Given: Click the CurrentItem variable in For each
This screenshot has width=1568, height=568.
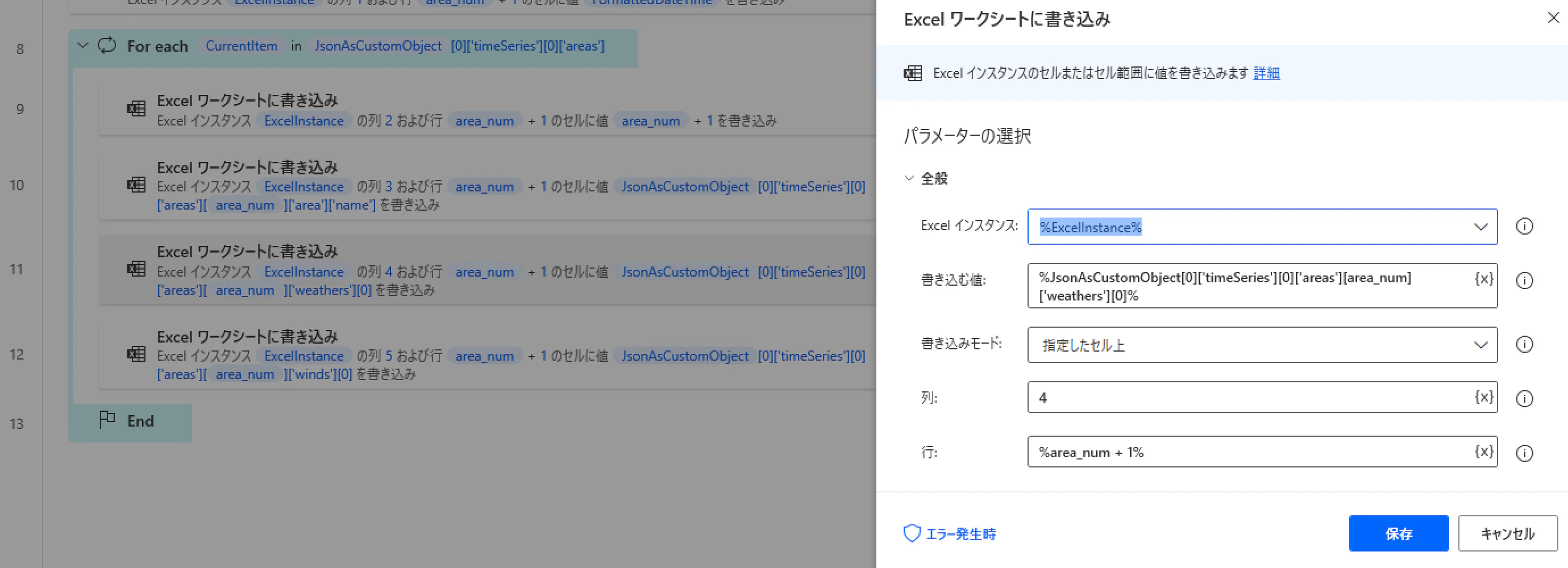Looking at the screenshot, I should coord(241,45).
